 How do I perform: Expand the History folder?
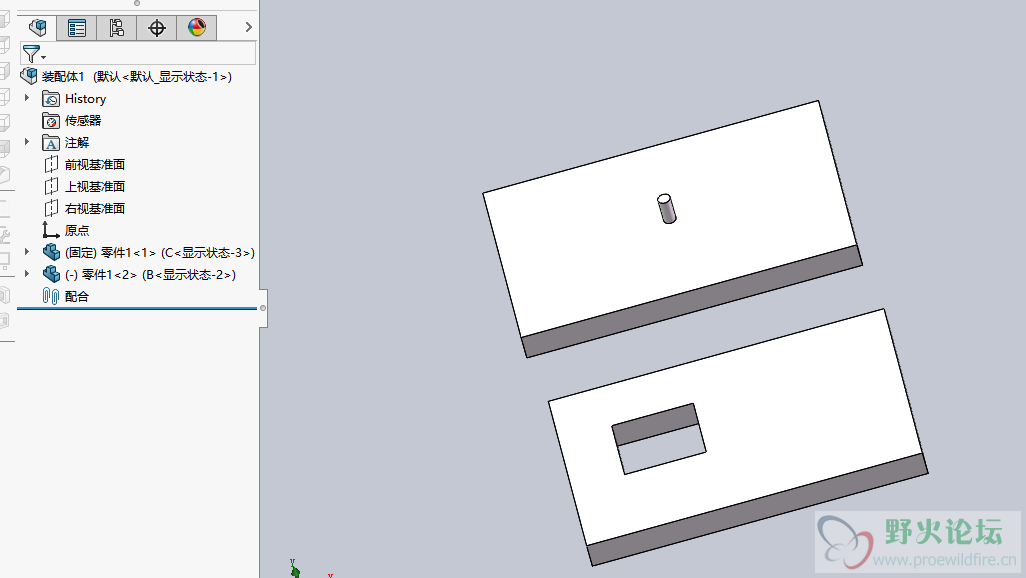coord(27,98)
